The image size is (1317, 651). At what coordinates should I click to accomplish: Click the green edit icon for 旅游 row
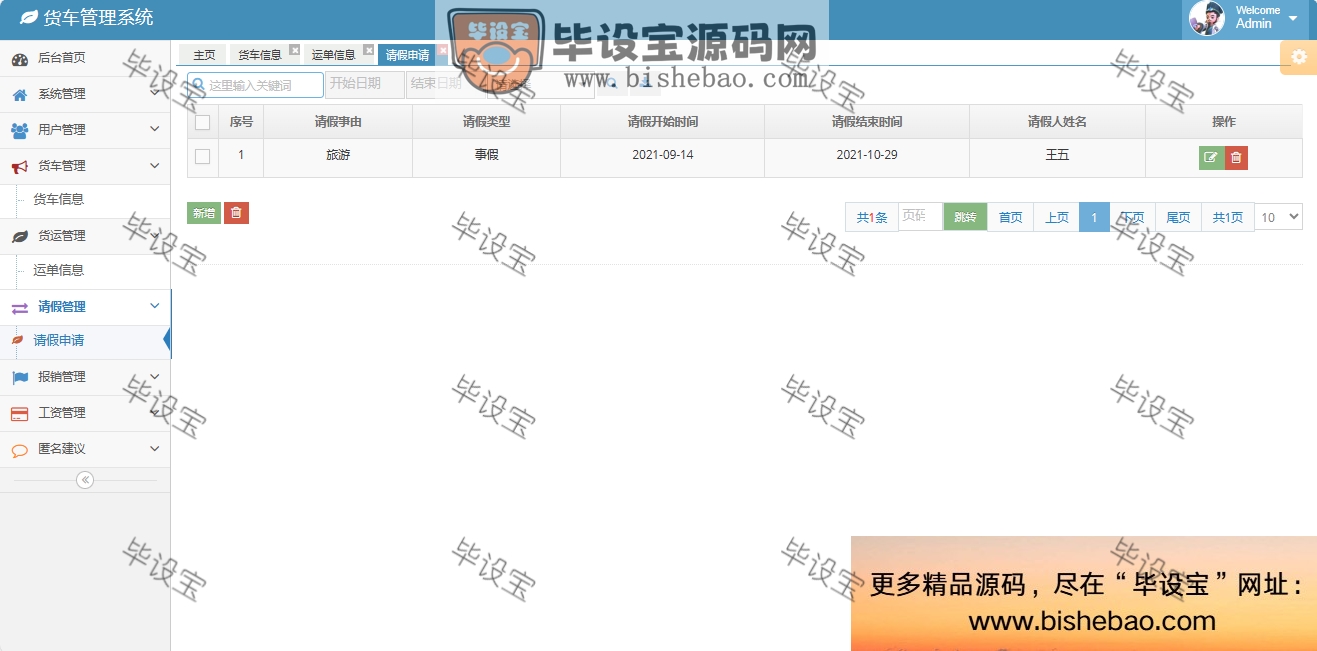click(x=1211, y=158)
